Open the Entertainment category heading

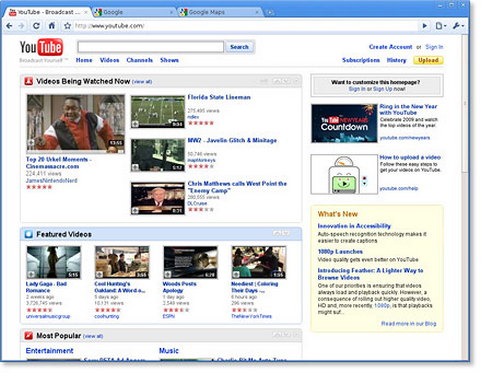[49, 351]
